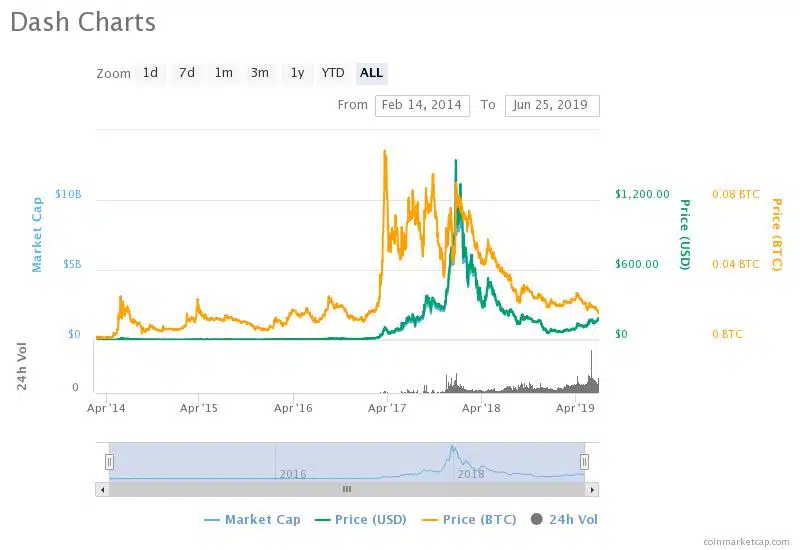Viewport: 800px width, 550px height.
Task: Click the vertical 24h Vol axis title
Action: point(21,366)
